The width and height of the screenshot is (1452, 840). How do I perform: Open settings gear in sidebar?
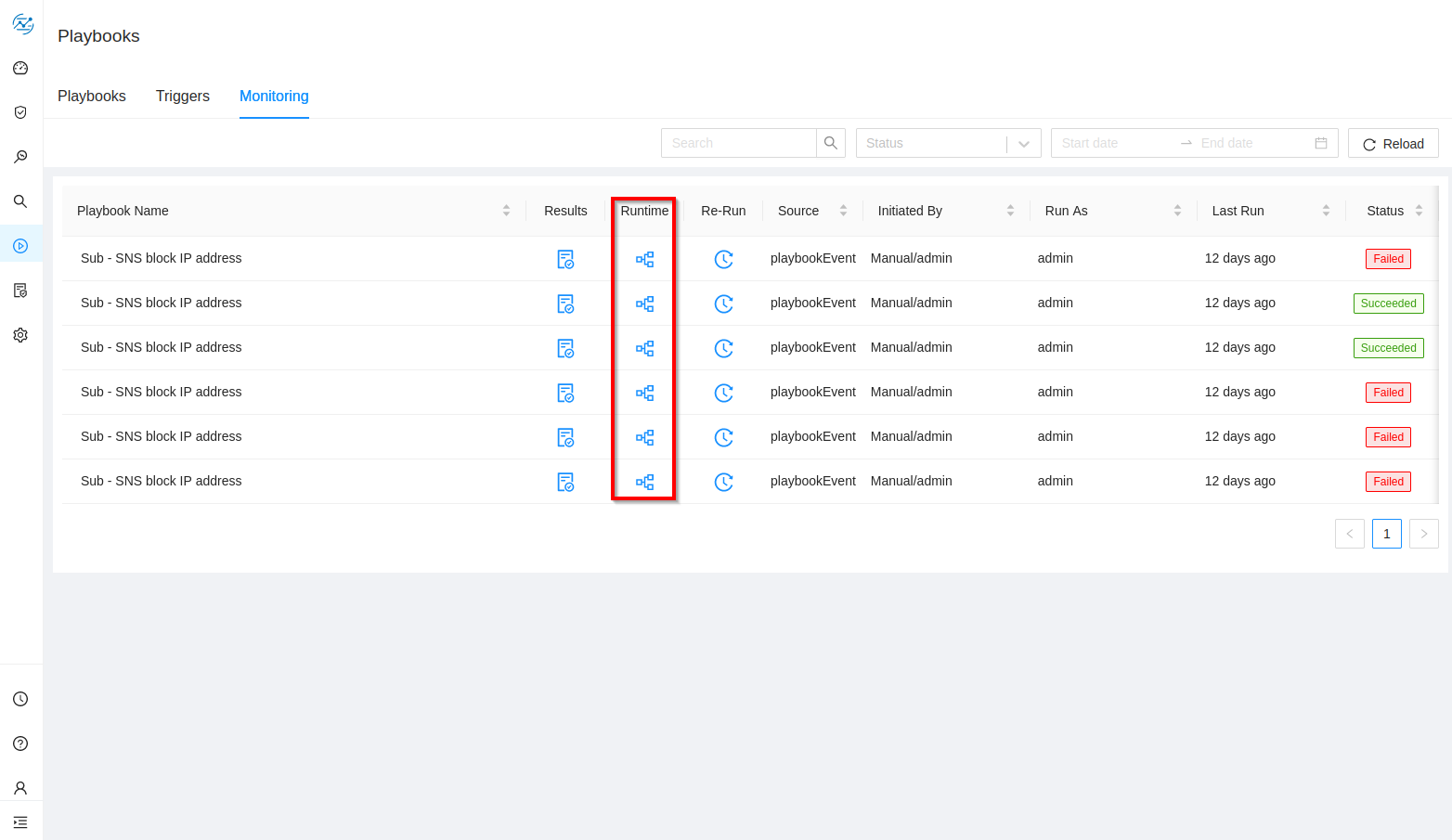point(20,335)
